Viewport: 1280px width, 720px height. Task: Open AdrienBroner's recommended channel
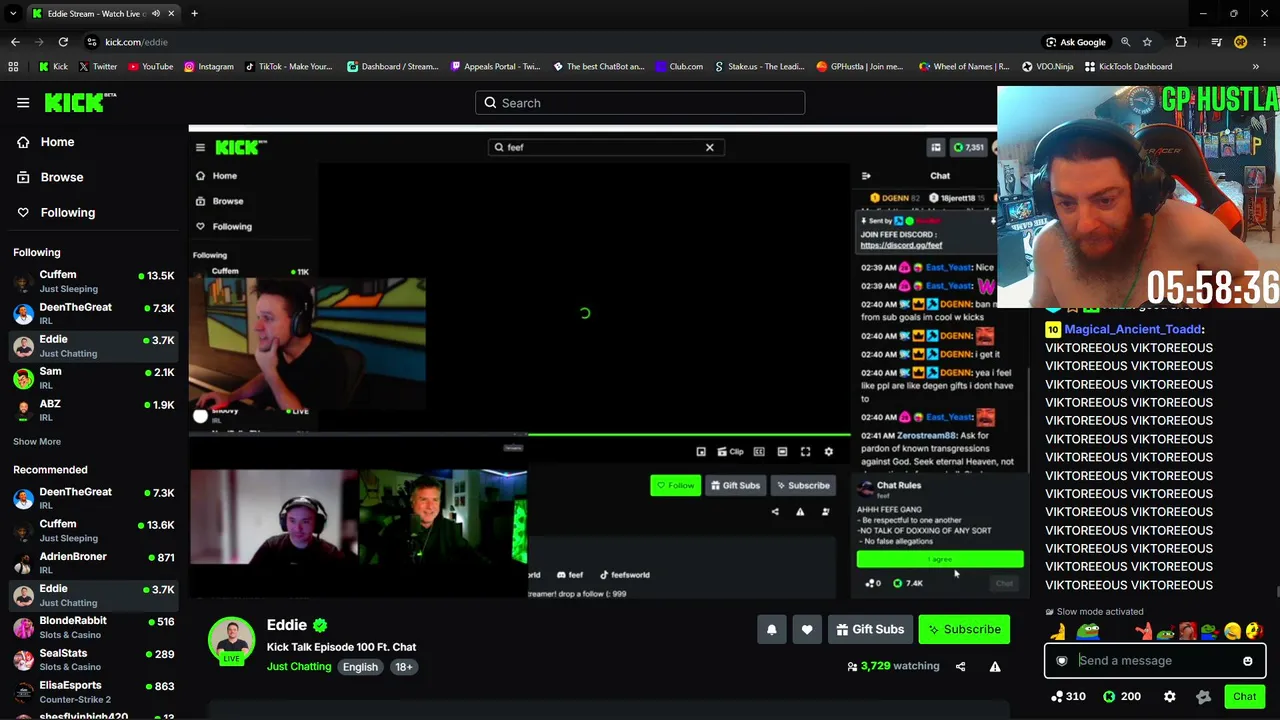click(x=94, y=563)
